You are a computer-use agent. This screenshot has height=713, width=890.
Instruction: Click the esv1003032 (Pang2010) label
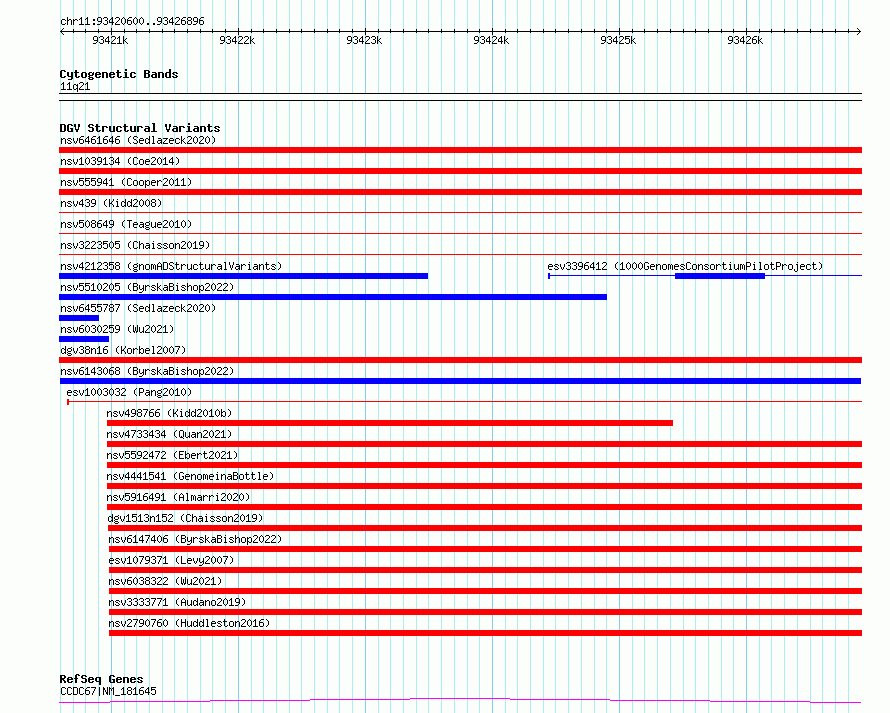(129, 392)
